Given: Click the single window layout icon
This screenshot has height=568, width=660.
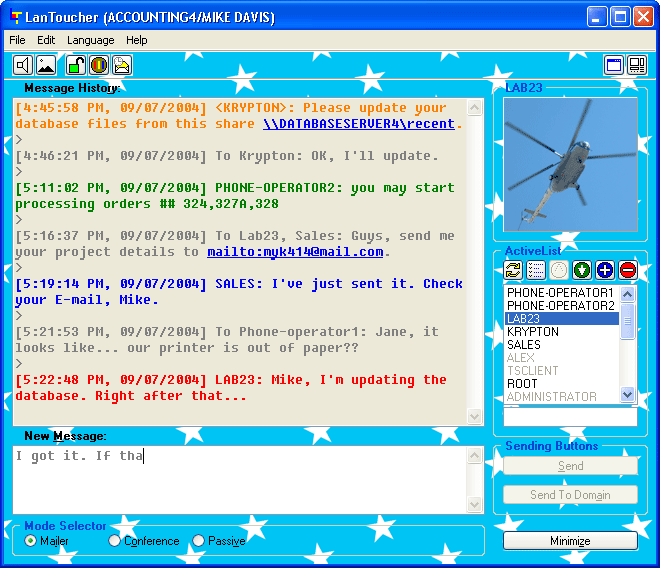Looking at the screenshot, I should click(614, 65).
